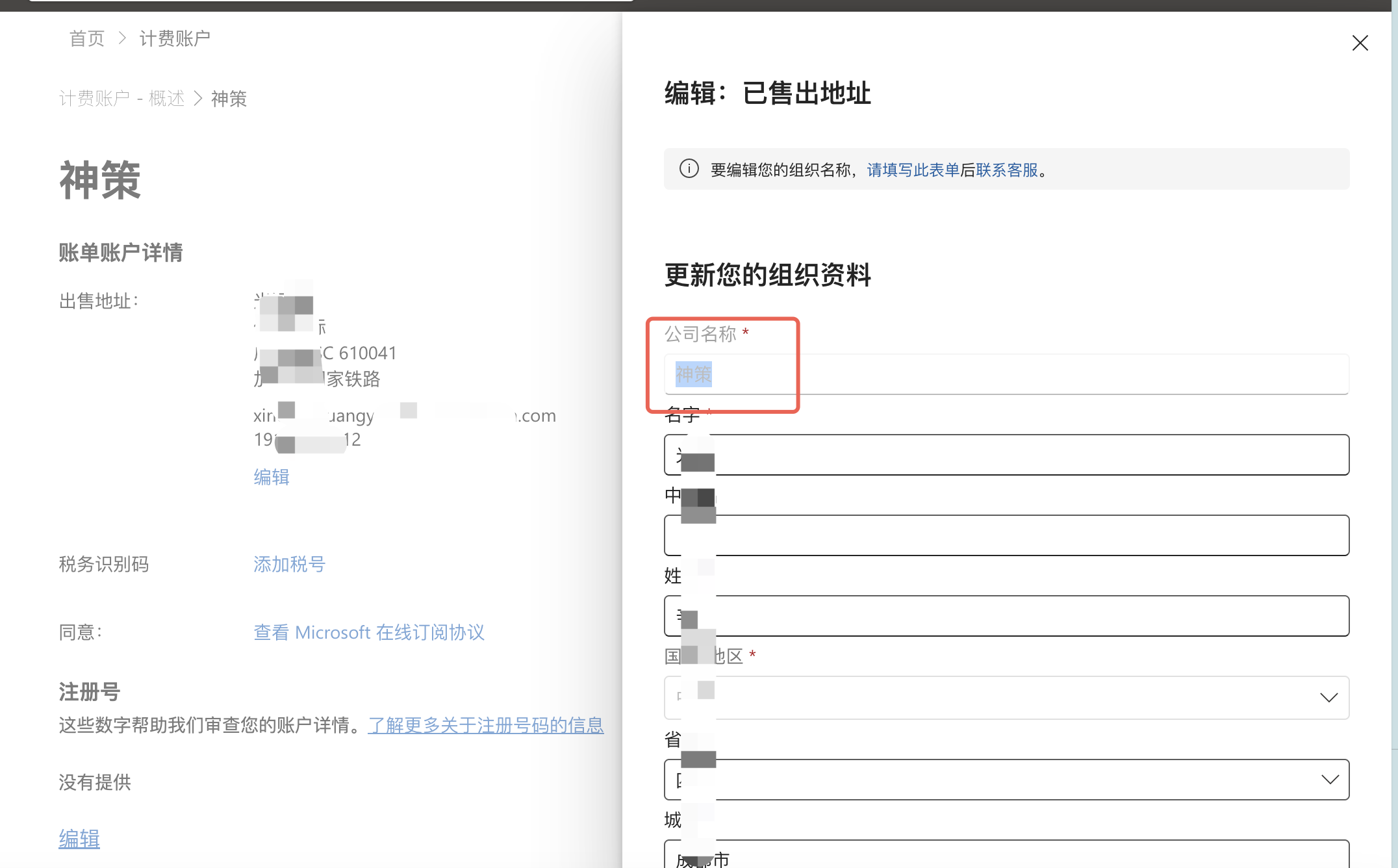Click the 注册号 heading
This screenshot has height=868, width=1398.
(x=90, y=692)
